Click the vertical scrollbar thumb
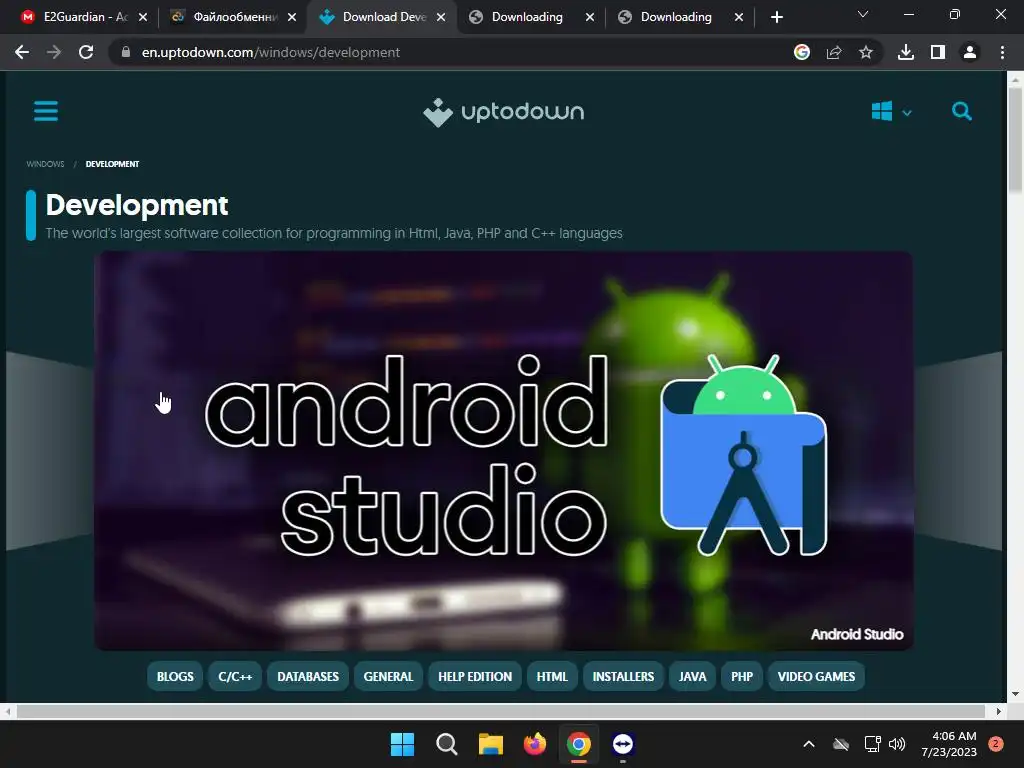 point(1015,140)
